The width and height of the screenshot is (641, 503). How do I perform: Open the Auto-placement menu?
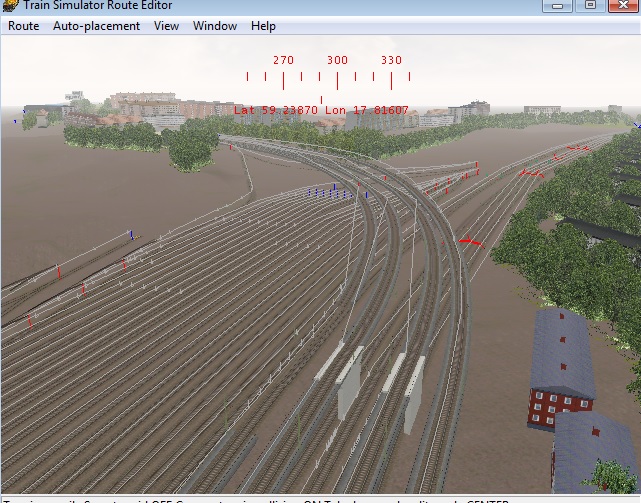point(96,26)
